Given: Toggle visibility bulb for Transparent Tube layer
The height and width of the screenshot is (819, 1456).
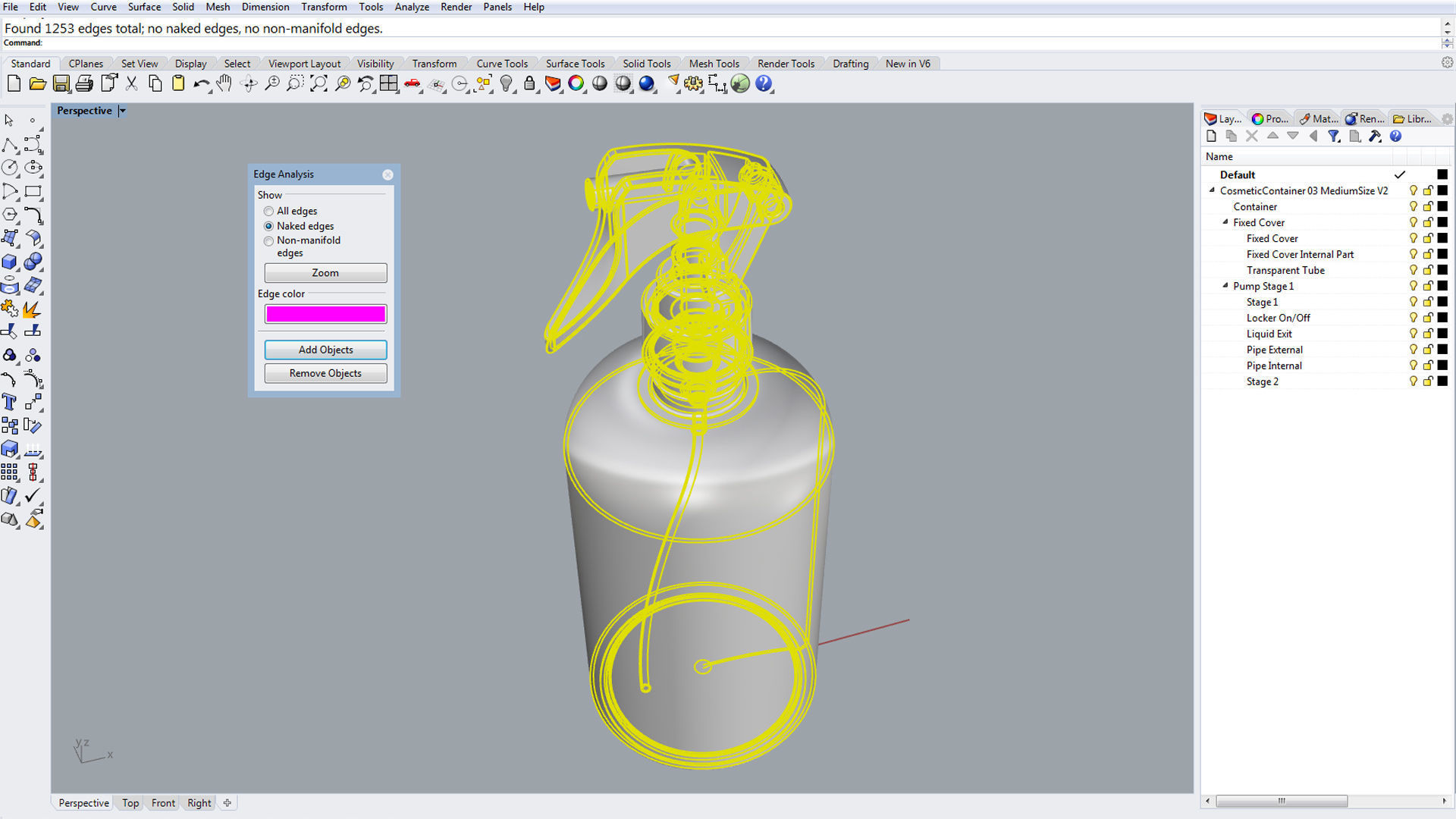Looking at the screenshot, I should pos(1414,270).
